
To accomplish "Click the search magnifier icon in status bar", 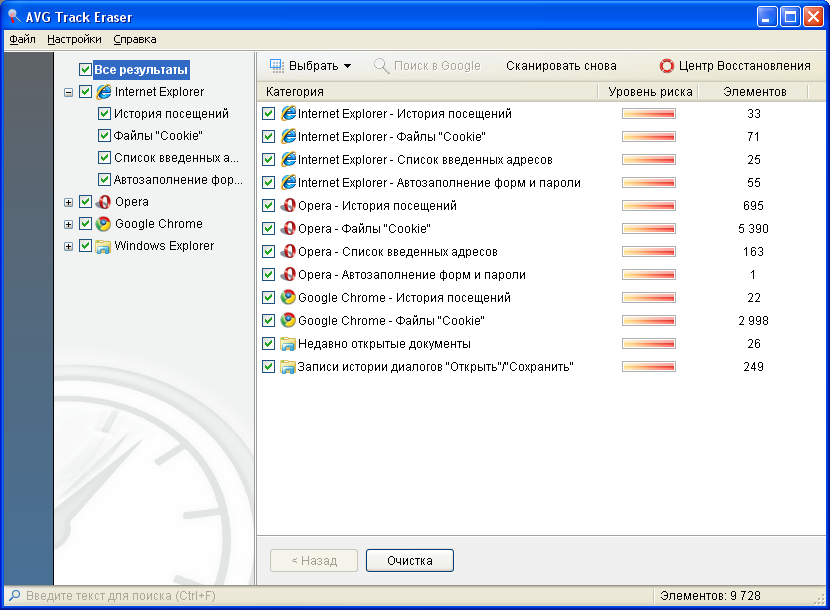I will click(15, 596).
